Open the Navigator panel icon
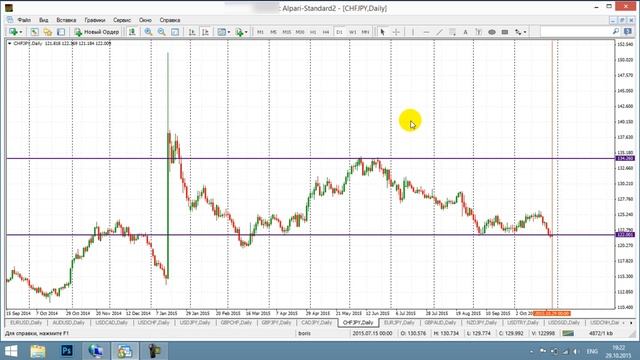This screenshot has height=360, width=640. pos(48,32)
